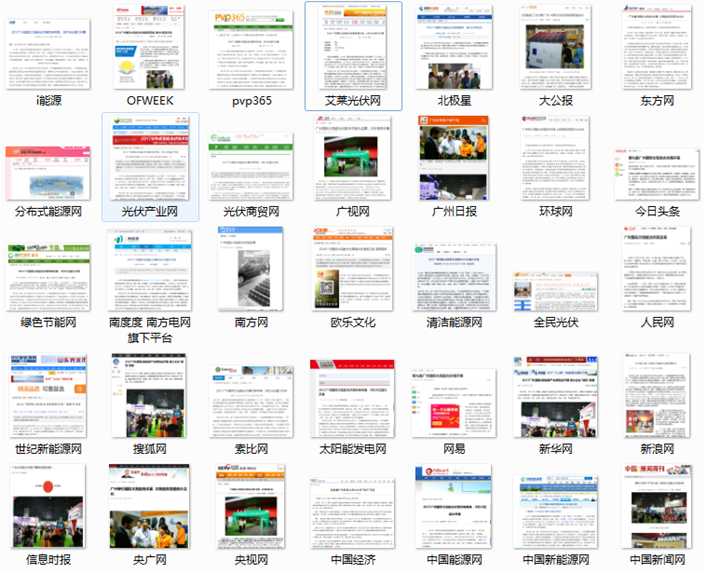This screenshot has height=573, width=703.
Task: Click the 中国新闻网 file name label
Action: coord(657,560)
